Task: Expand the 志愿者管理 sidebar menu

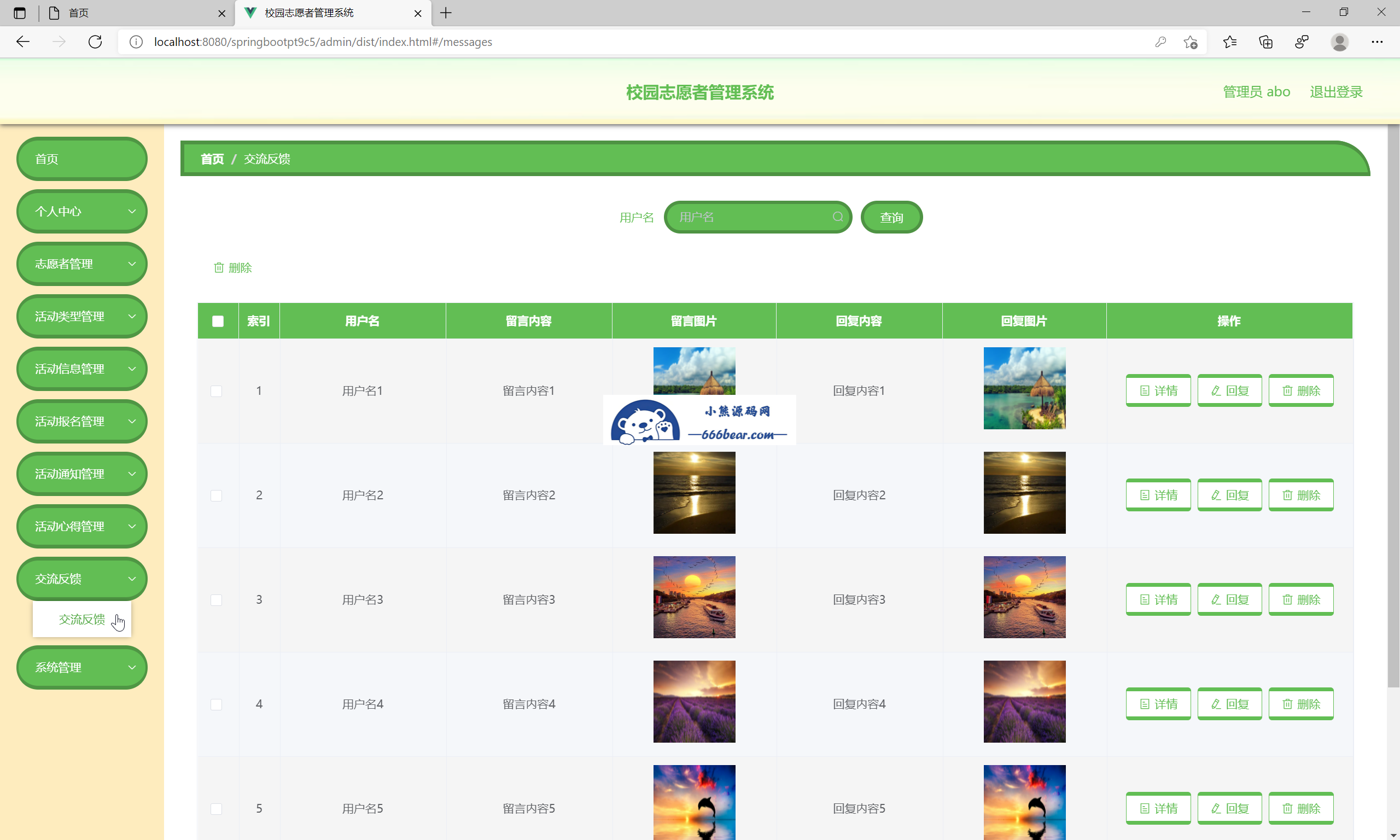Action: click(x=82, y=264)
